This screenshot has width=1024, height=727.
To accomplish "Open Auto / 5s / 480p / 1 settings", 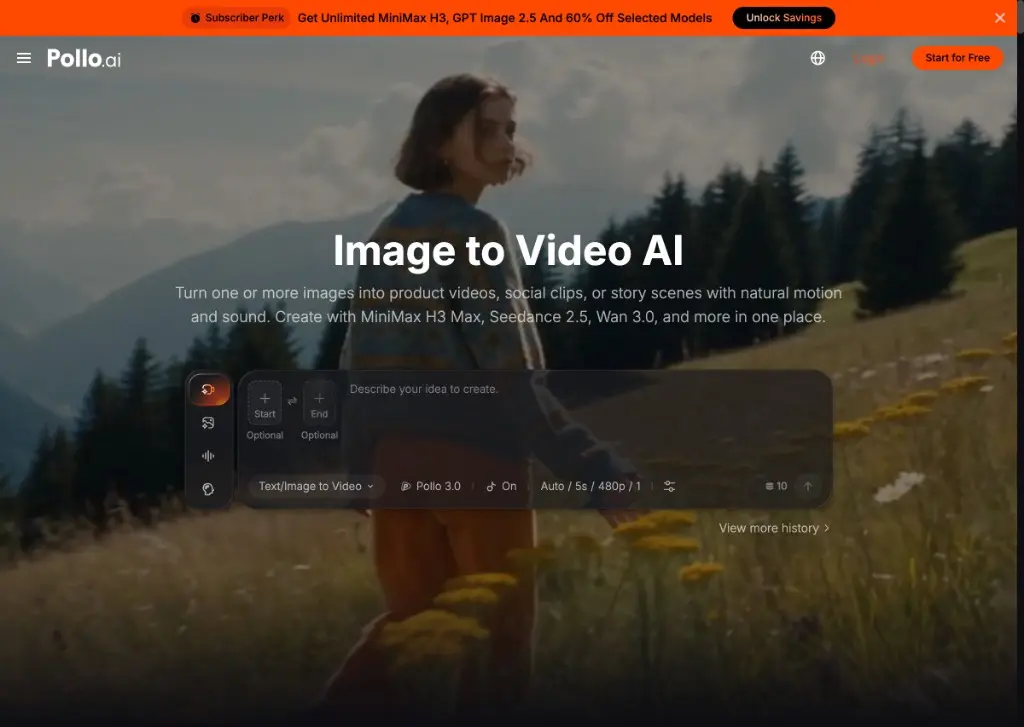I will (x=590, y=486).
